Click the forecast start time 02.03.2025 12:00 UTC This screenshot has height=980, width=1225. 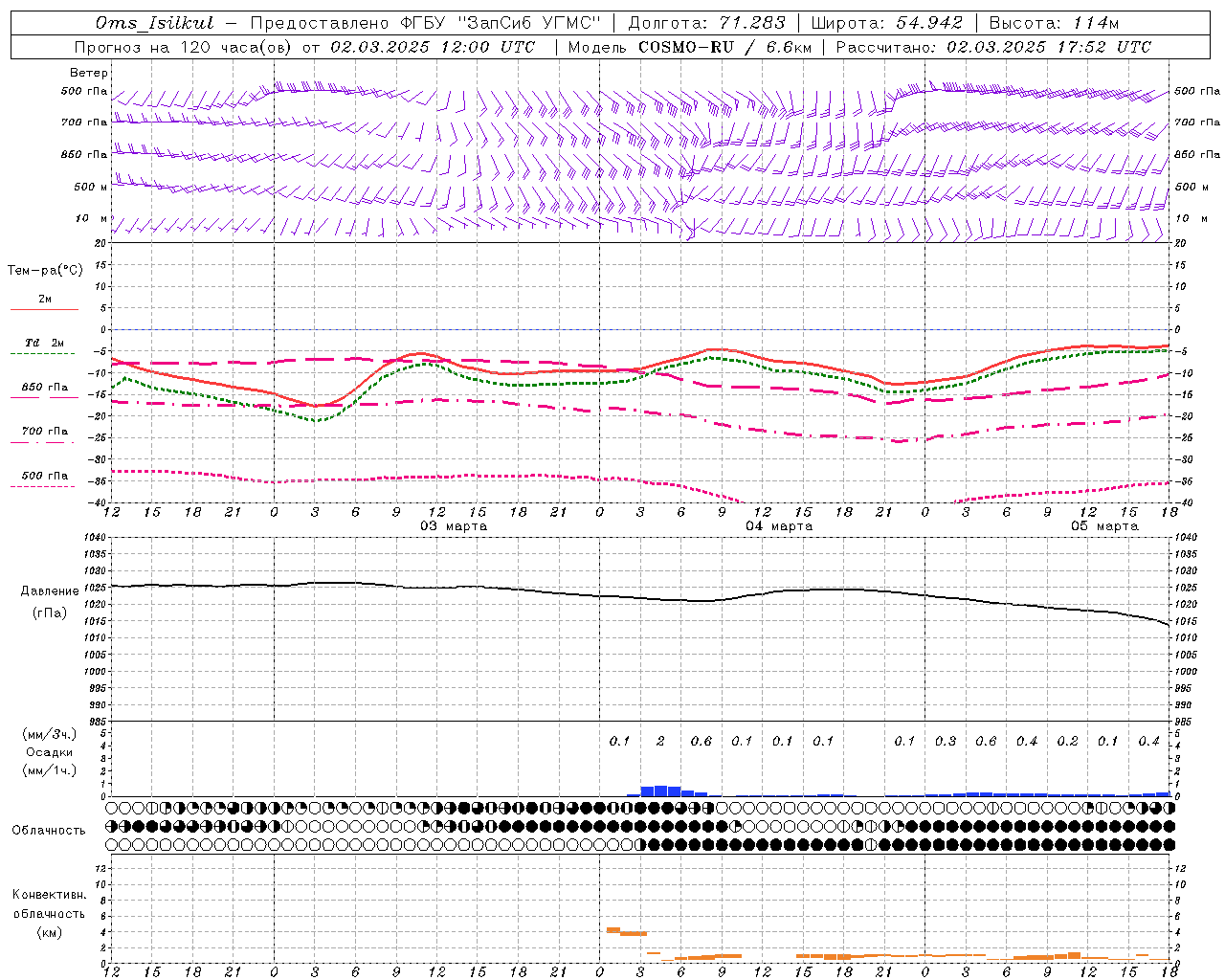click(433, 47)
